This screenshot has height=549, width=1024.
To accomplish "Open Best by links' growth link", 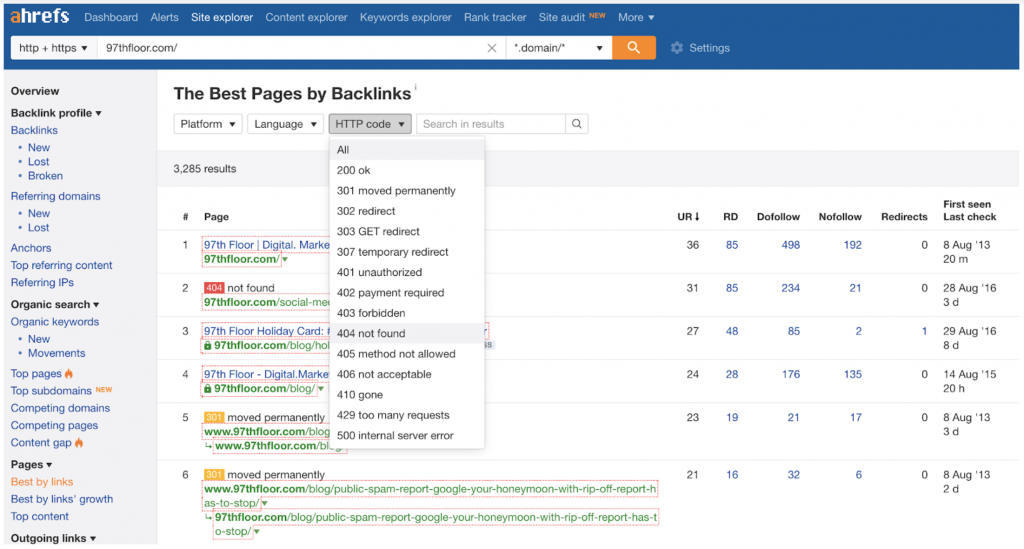I will (61, 499).
